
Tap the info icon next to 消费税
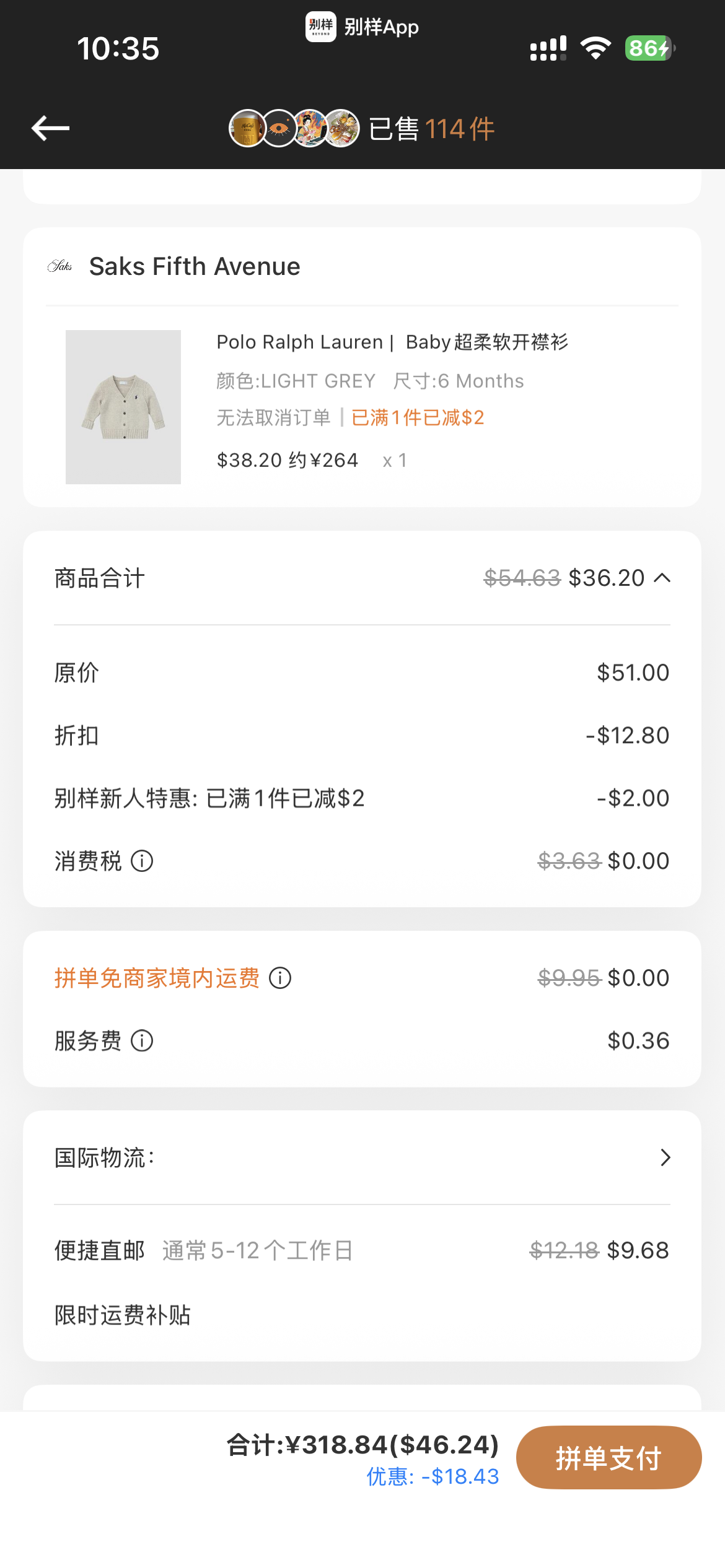[x=142, y=861]
